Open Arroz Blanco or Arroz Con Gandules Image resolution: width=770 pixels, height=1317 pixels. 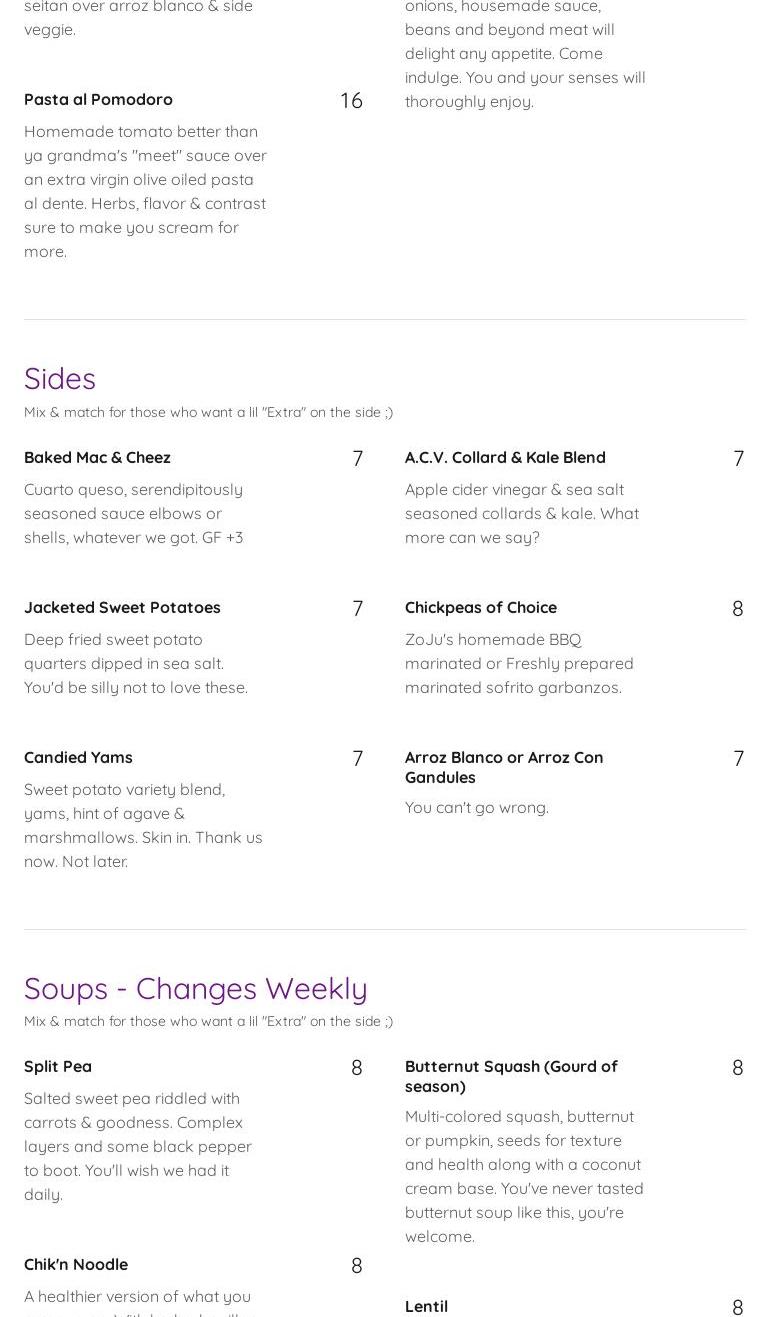503,766
